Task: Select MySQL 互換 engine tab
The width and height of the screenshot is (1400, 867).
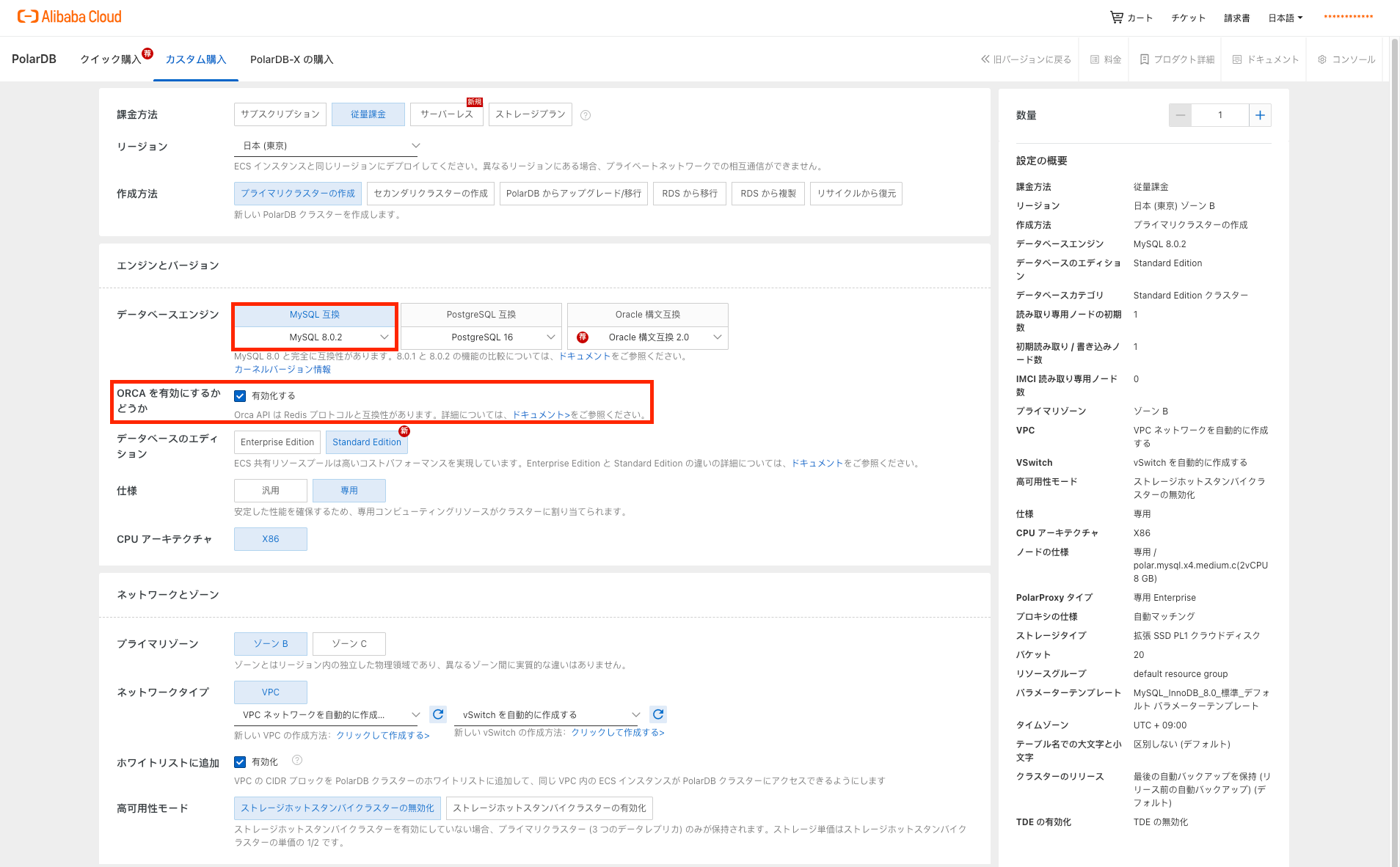Action: pyautogui.click(x=315, y=315)
